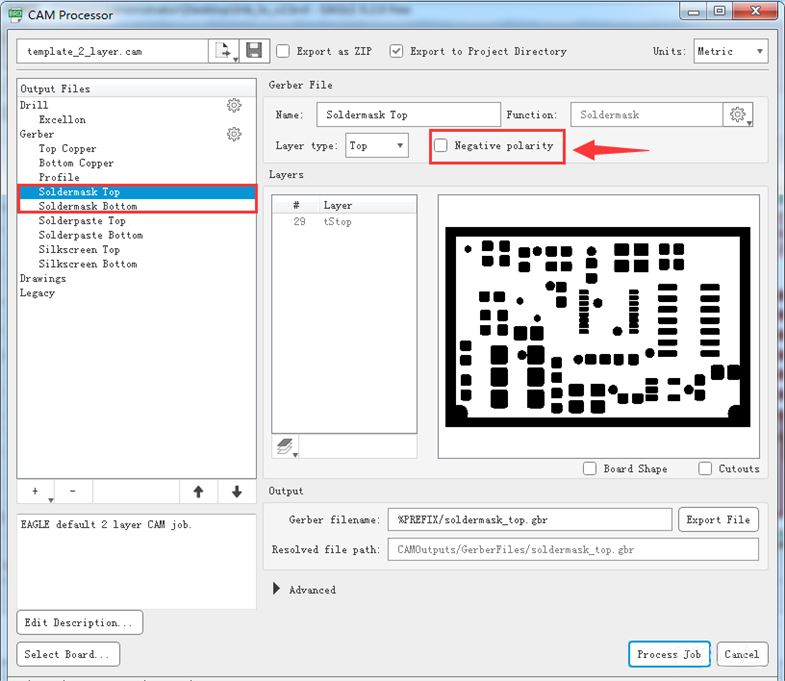This screenshot has height=681, width=785.
Task: Click the plus button to add output
Action: 36,491
